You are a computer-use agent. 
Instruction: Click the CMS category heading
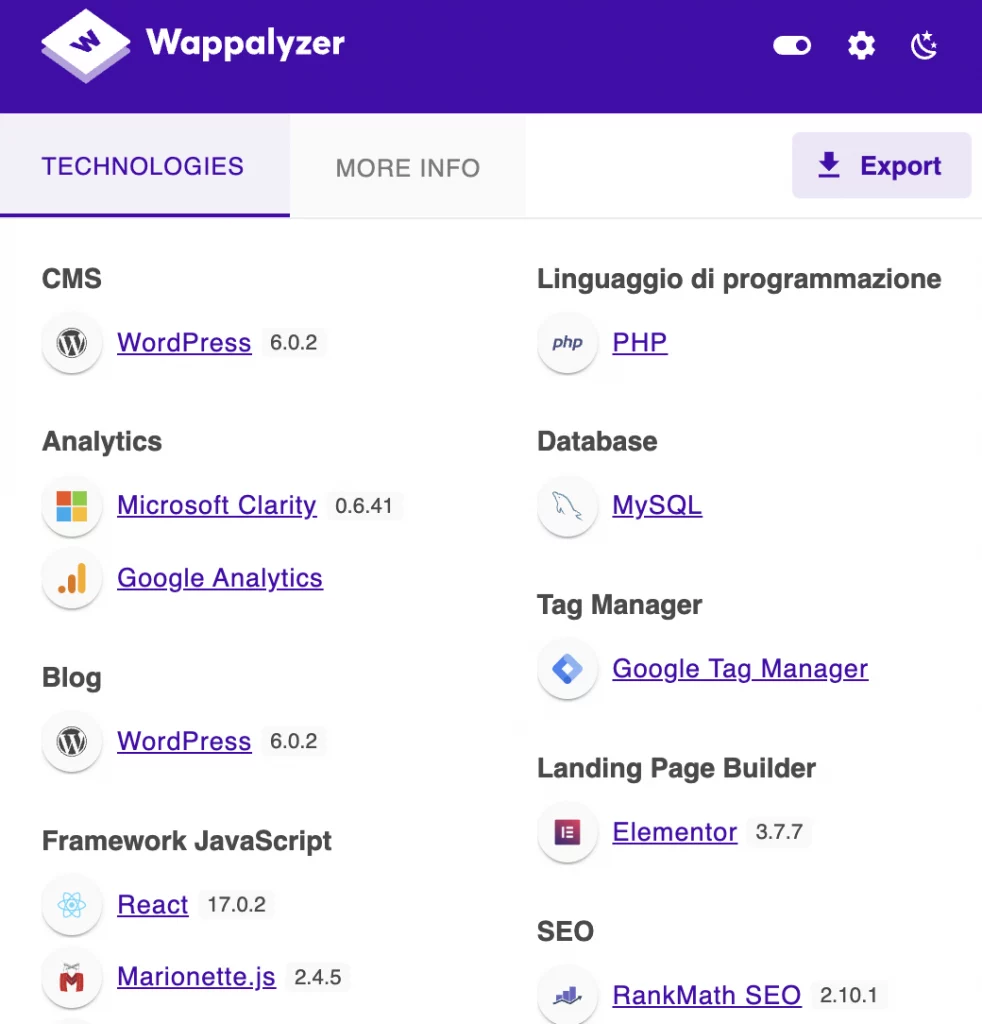tap(72, 279)
